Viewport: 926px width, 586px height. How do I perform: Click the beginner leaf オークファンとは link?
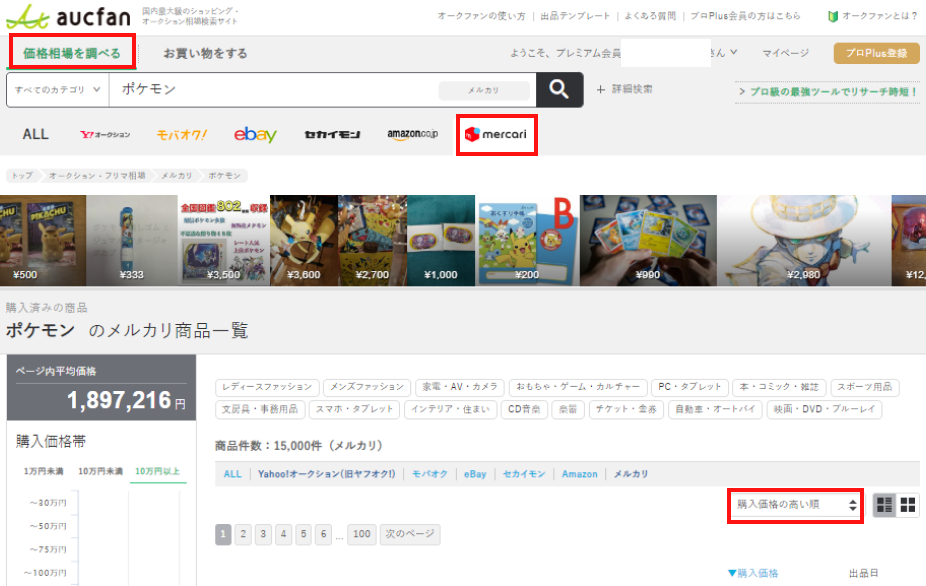873,16
